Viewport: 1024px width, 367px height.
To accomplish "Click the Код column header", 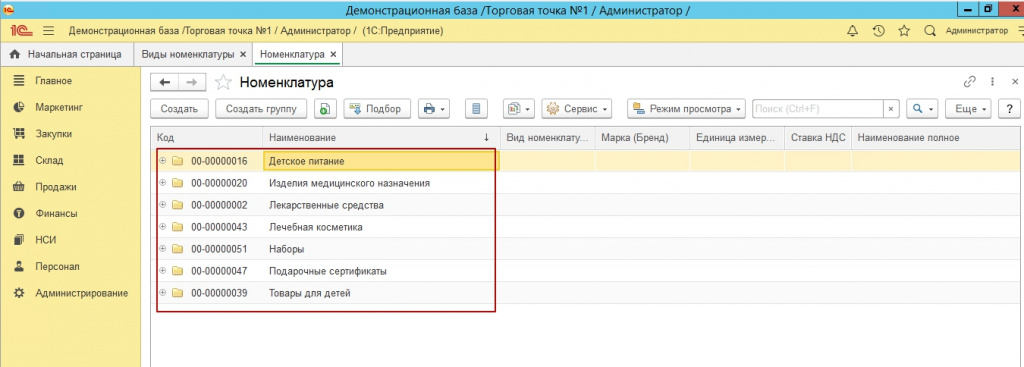I will pyautogui.click(x=207, y=138).
